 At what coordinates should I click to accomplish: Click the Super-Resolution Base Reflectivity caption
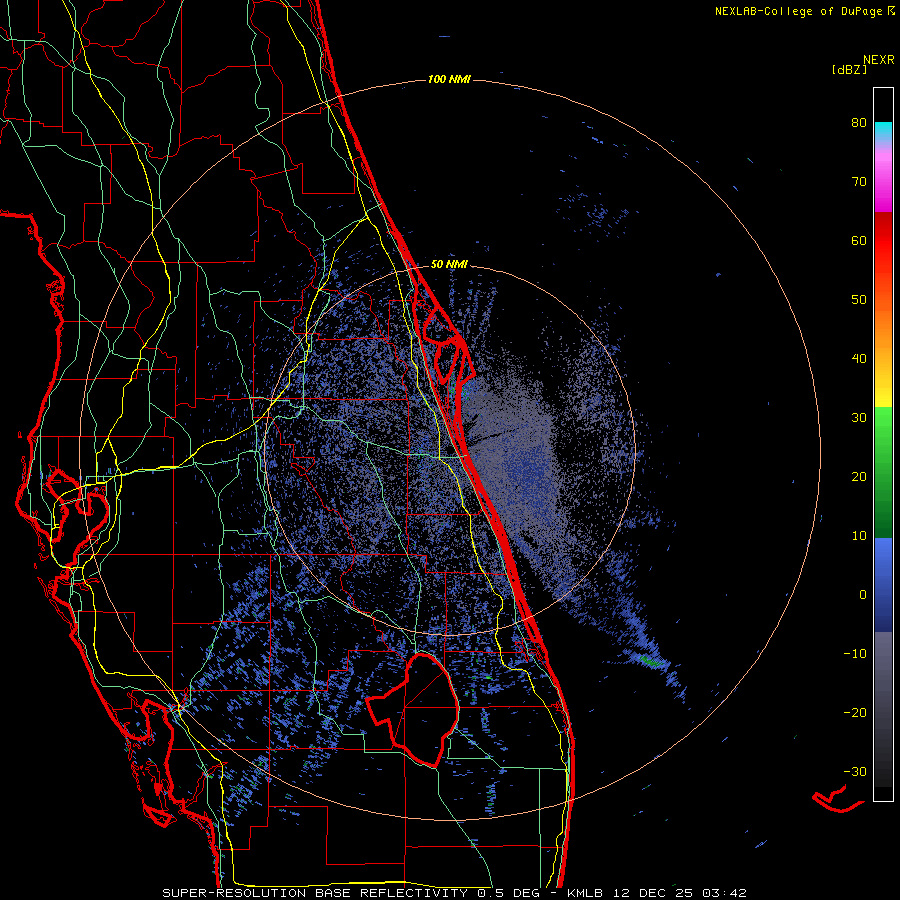[454, 893]
